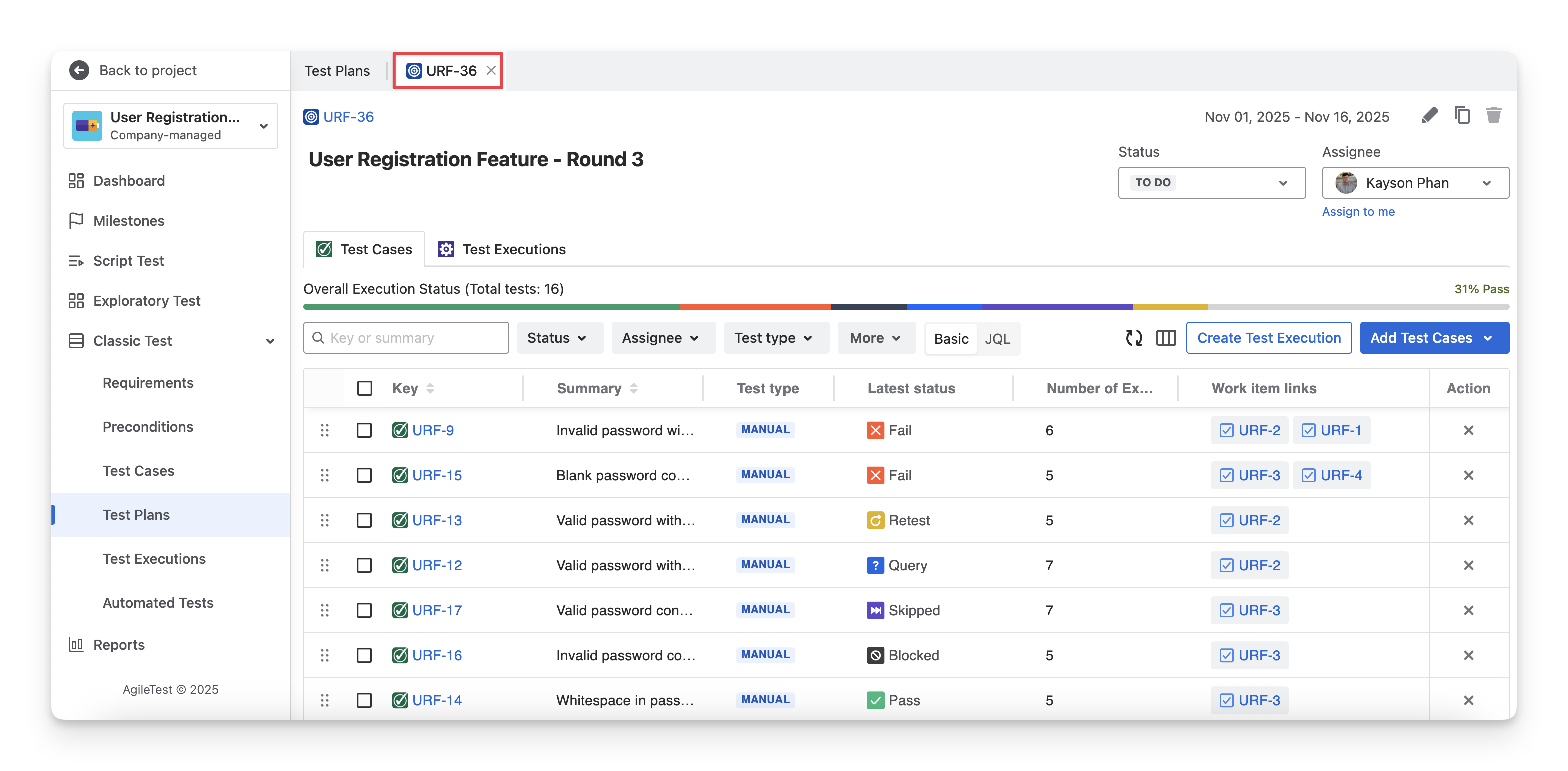Remove URF-9 using its X action
1568x771 pixels.
(1468, 430)
